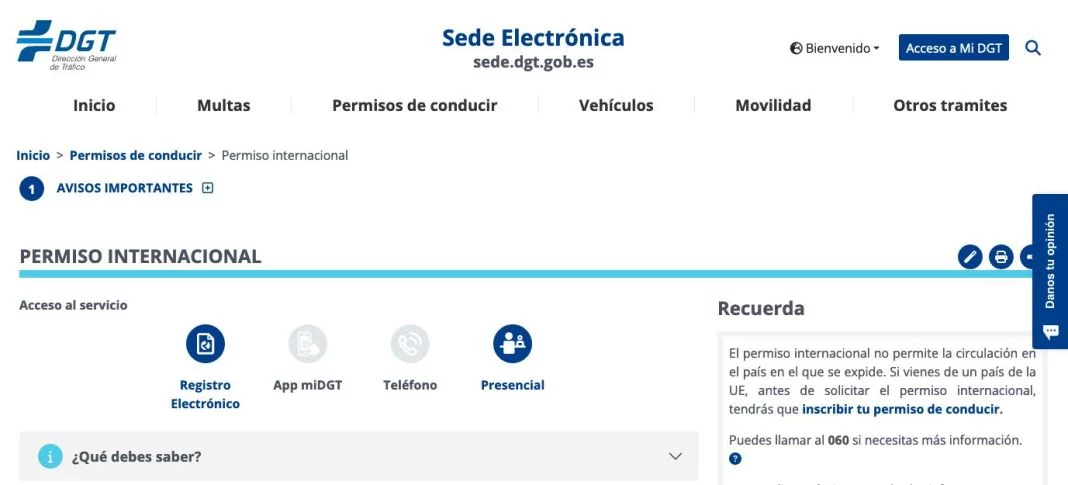Select the Registro Electrónico icon

pos(205,344)
